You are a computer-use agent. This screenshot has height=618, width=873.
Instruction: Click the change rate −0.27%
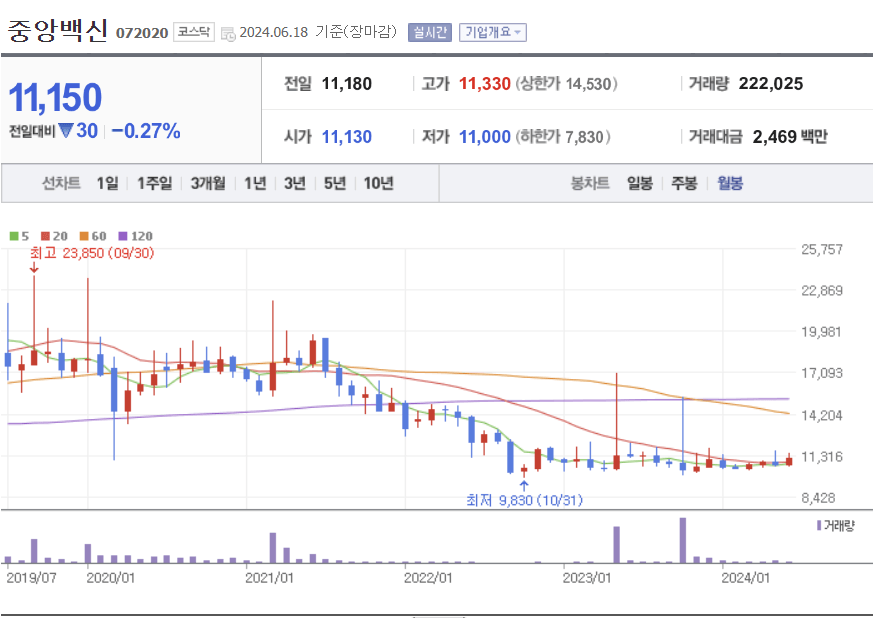146,131
